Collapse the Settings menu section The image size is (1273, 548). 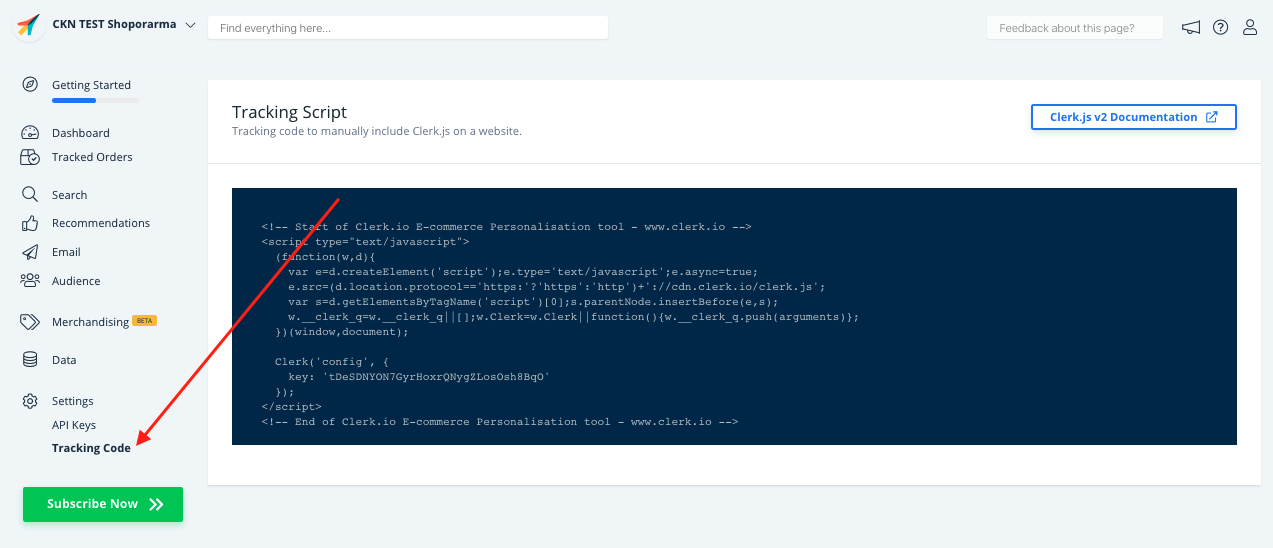point(72,401)
